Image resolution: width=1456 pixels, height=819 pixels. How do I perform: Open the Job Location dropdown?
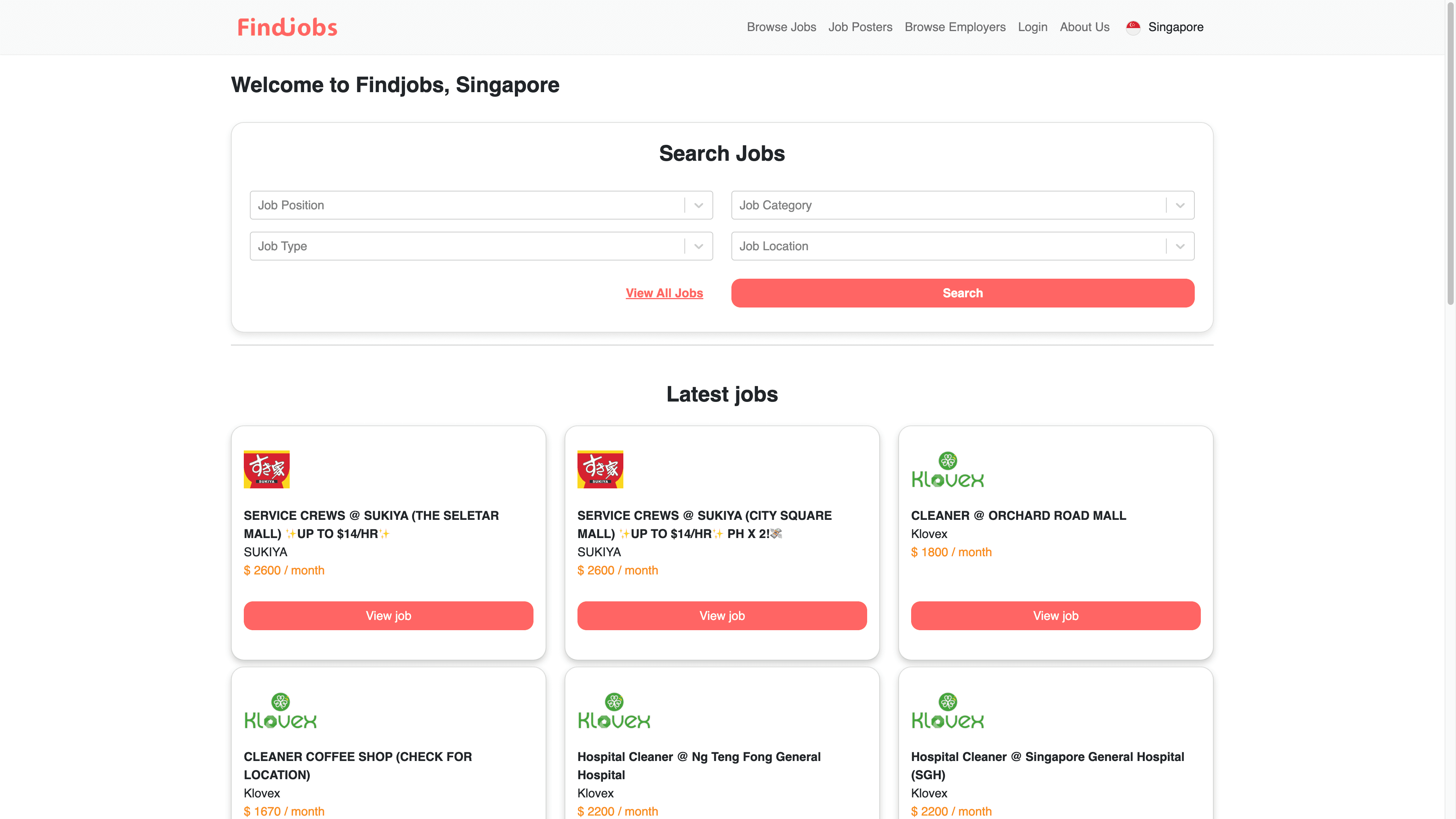point(1180,246)
